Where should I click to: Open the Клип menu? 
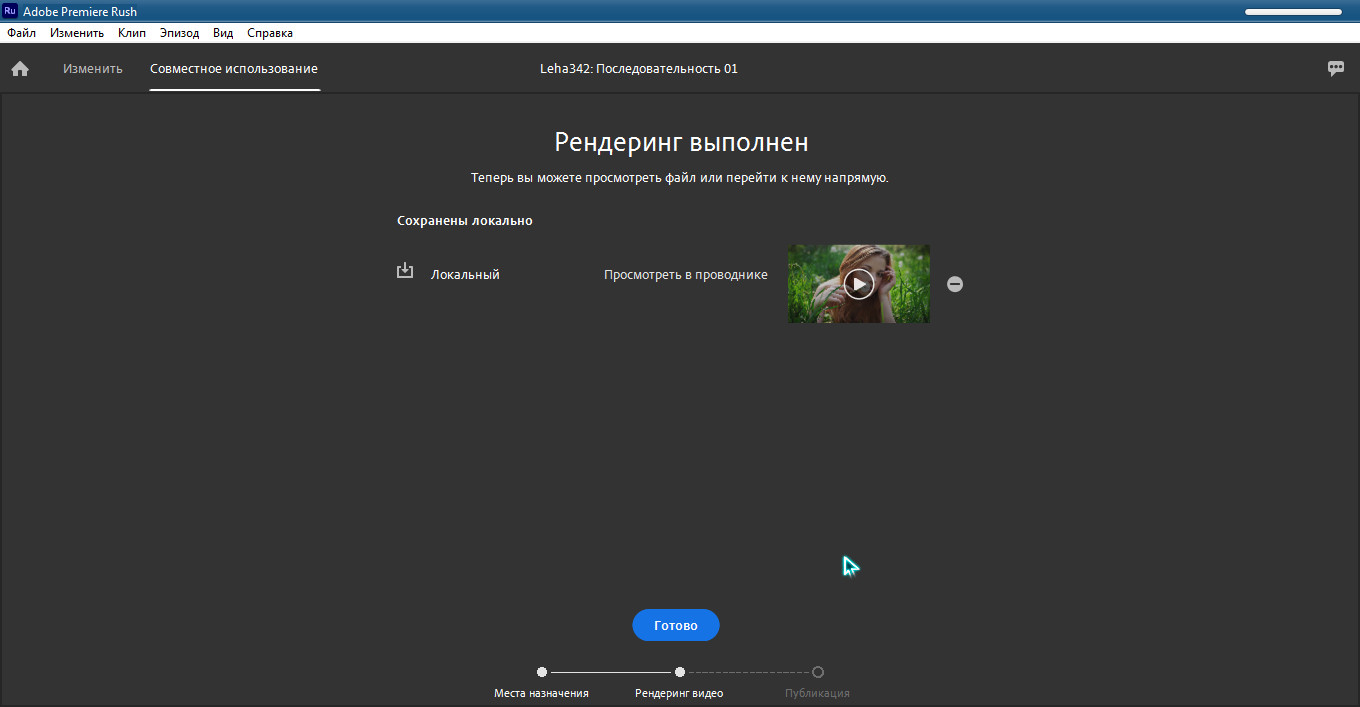(x=131, y=33)
